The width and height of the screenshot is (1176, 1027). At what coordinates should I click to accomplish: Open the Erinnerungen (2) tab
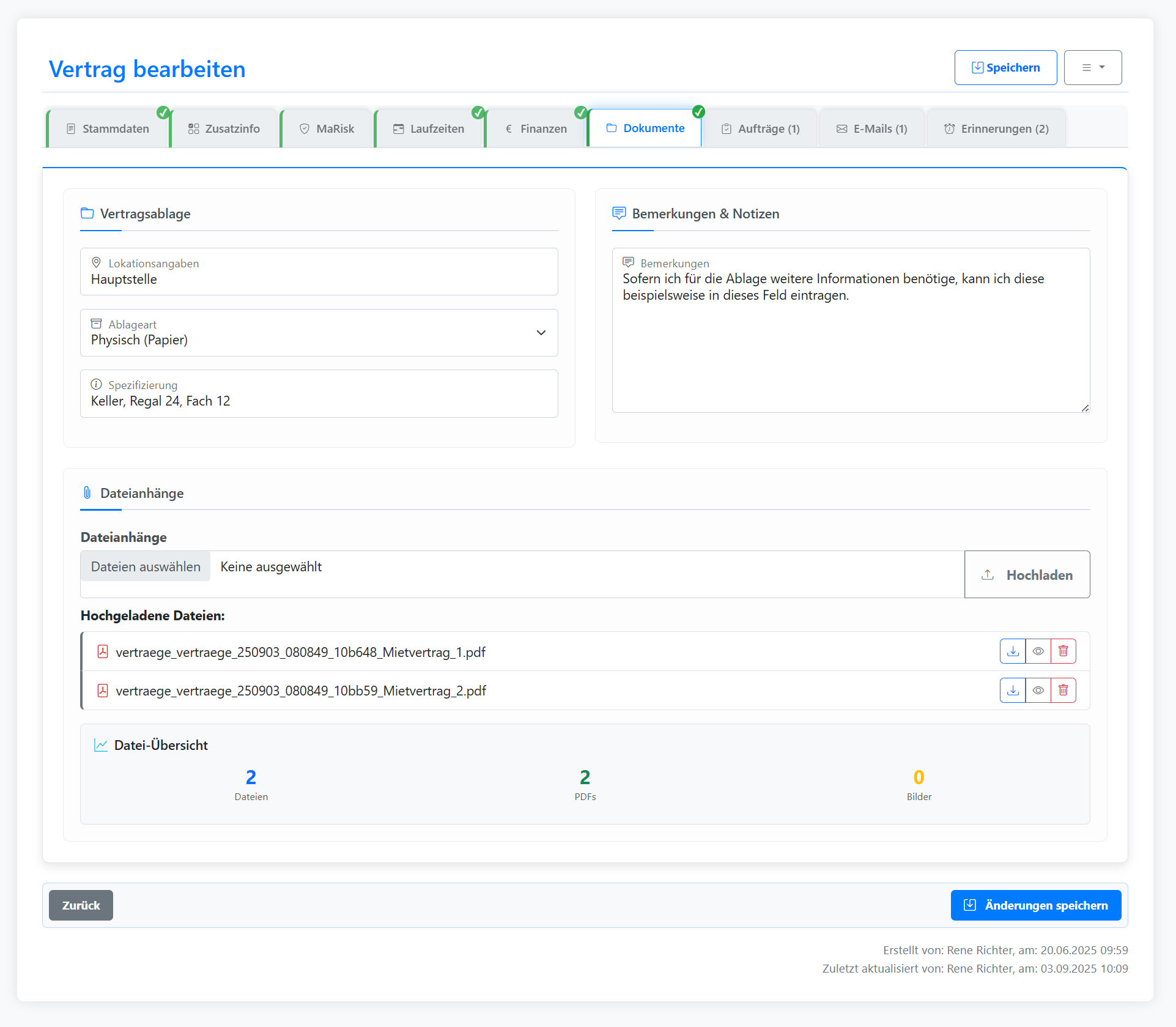[x=996, y=129]
